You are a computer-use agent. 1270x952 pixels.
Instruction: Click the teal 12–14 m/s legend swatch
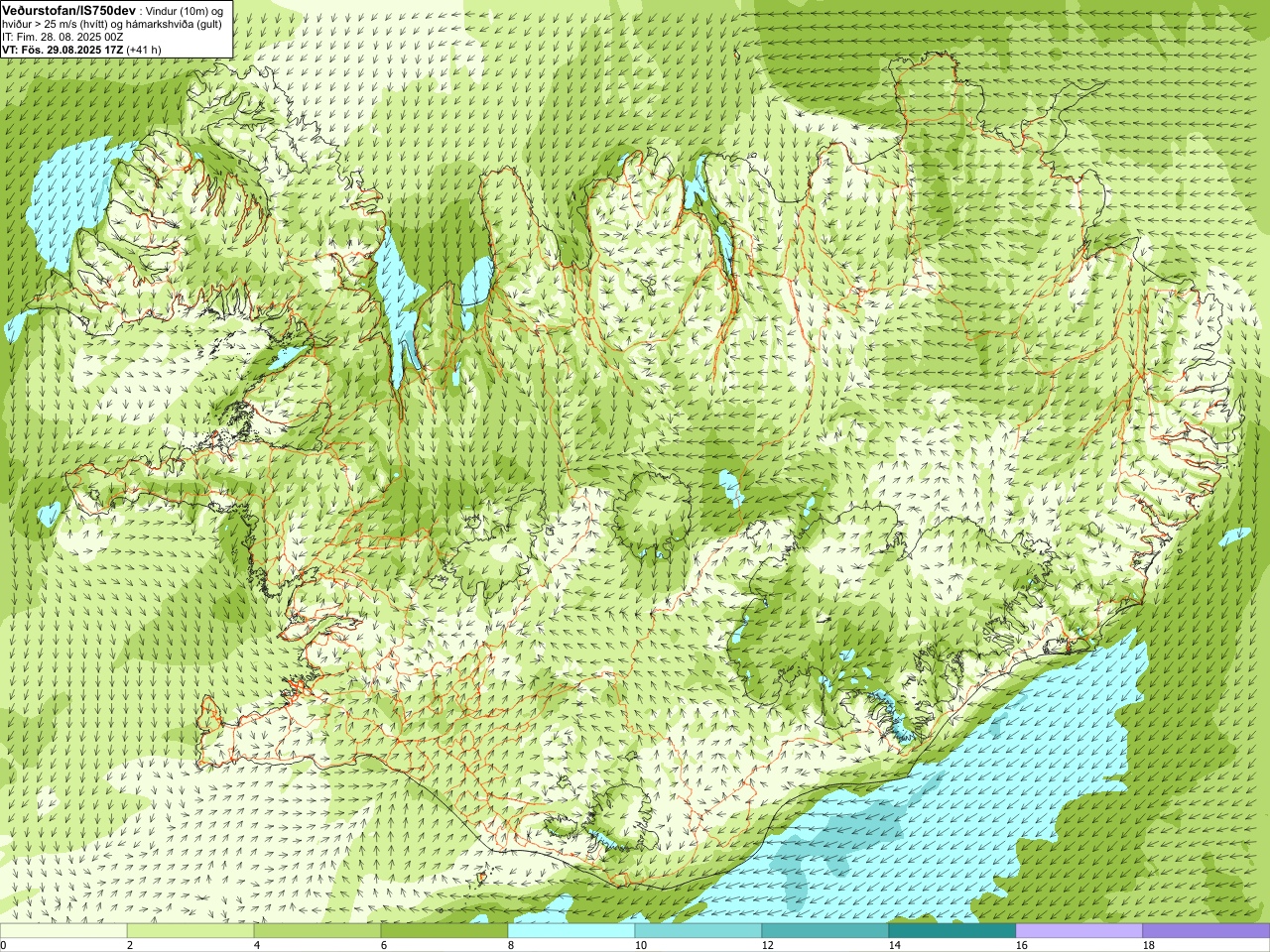(x=825, y=931)
